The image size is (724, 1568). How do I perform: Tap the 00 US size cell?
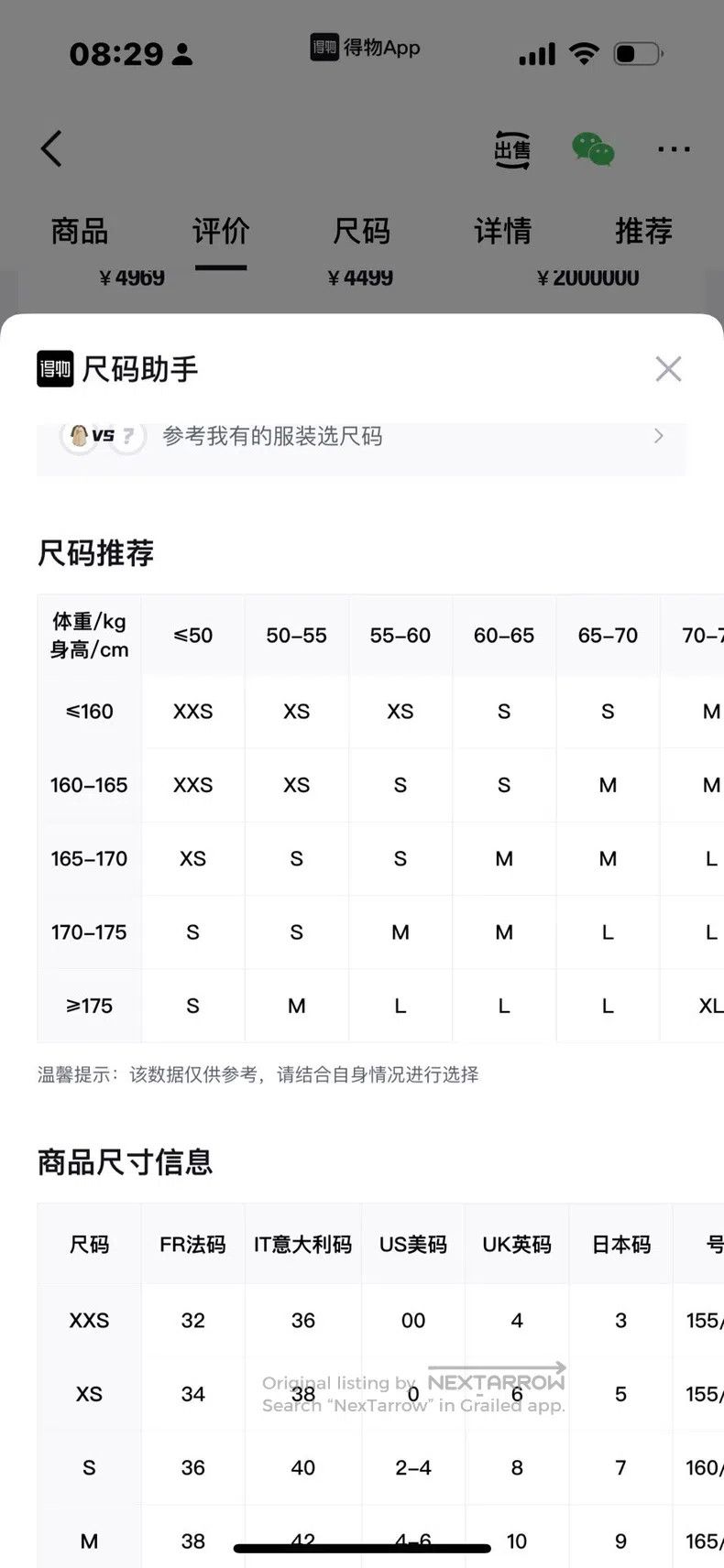413,1321
